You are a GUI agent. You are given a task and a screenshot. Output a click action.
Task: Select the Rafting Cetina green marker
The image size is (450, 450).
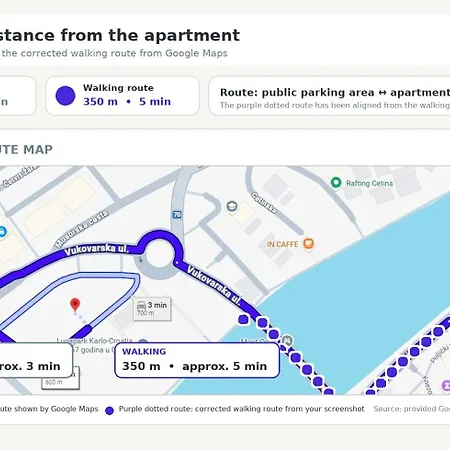(x=336, y=182)
